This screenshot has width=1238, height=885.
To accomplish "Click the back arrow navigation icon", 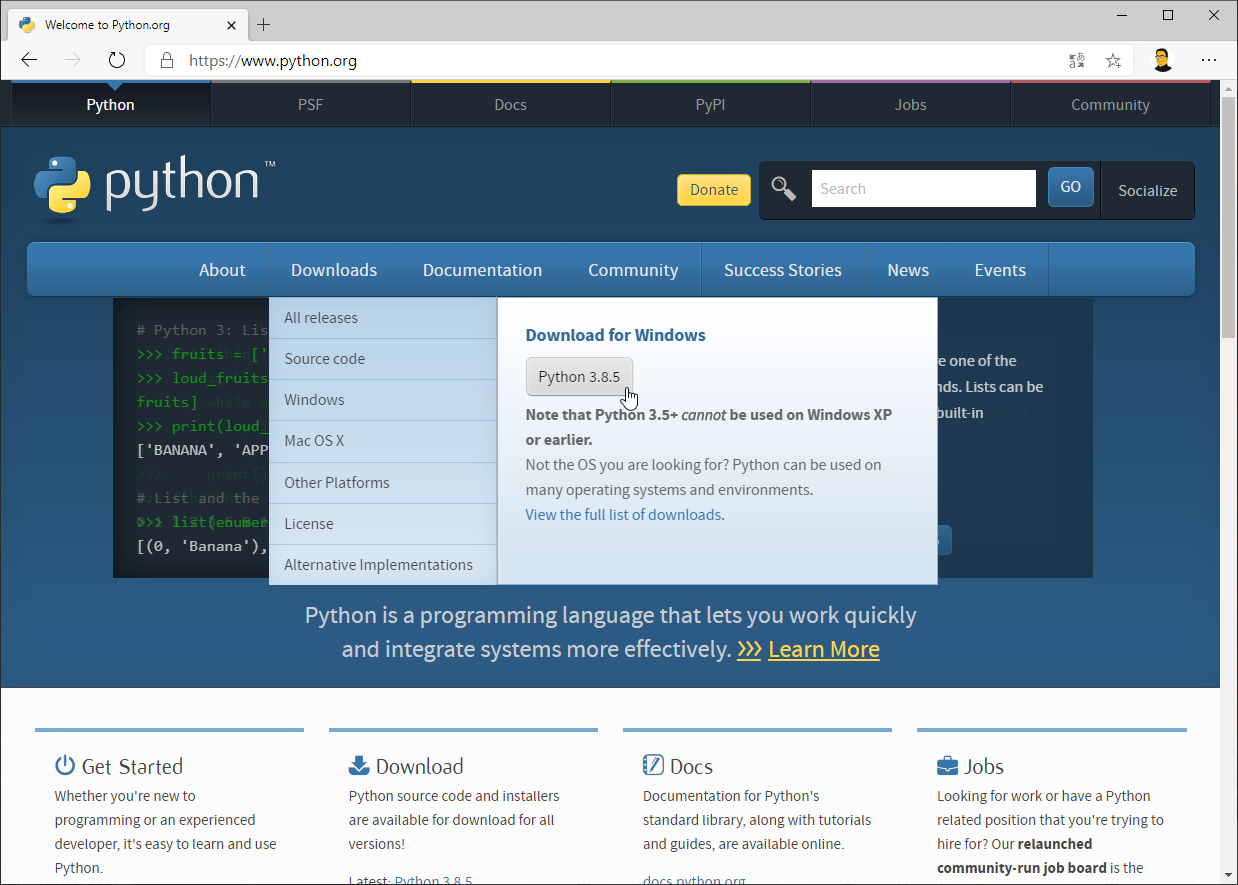I will [29, 60].
